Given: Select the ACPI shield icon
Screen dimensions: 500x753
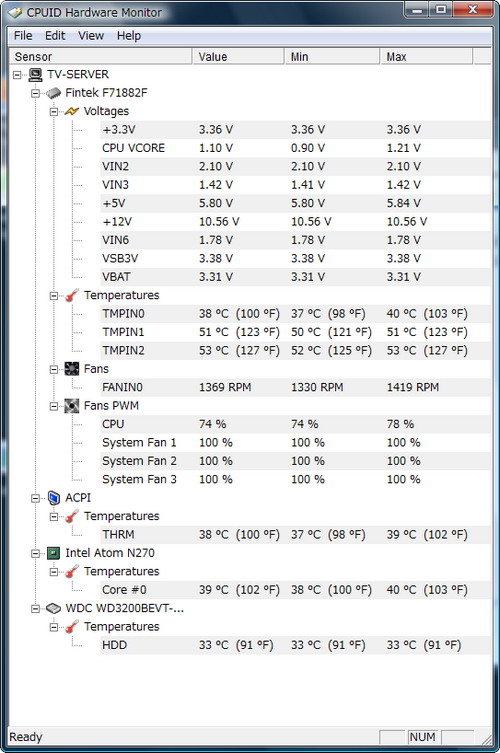Looking at the screenshot, I should [x=53, y=498].
